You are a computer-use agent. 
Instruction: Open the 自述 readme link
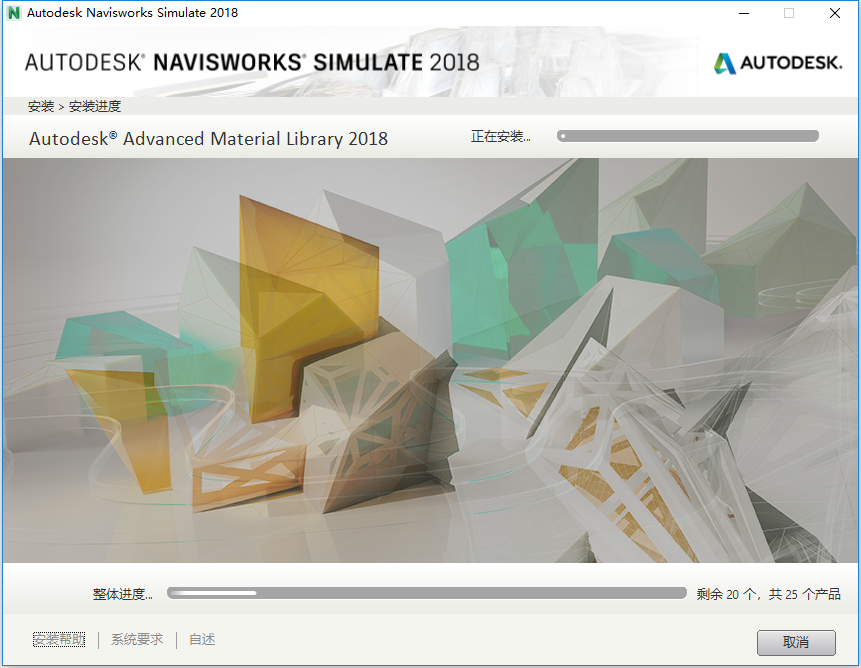tap(202, 639)
